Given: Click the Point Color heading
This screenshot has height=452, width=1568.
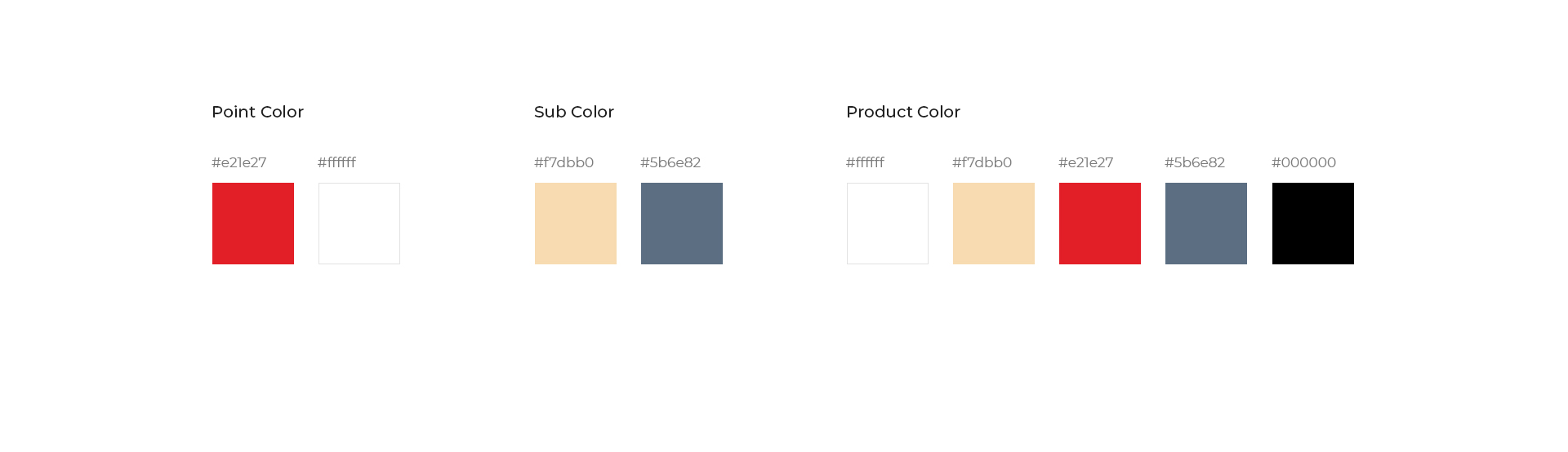Looking at the screenshot, I should coord(257,112).
